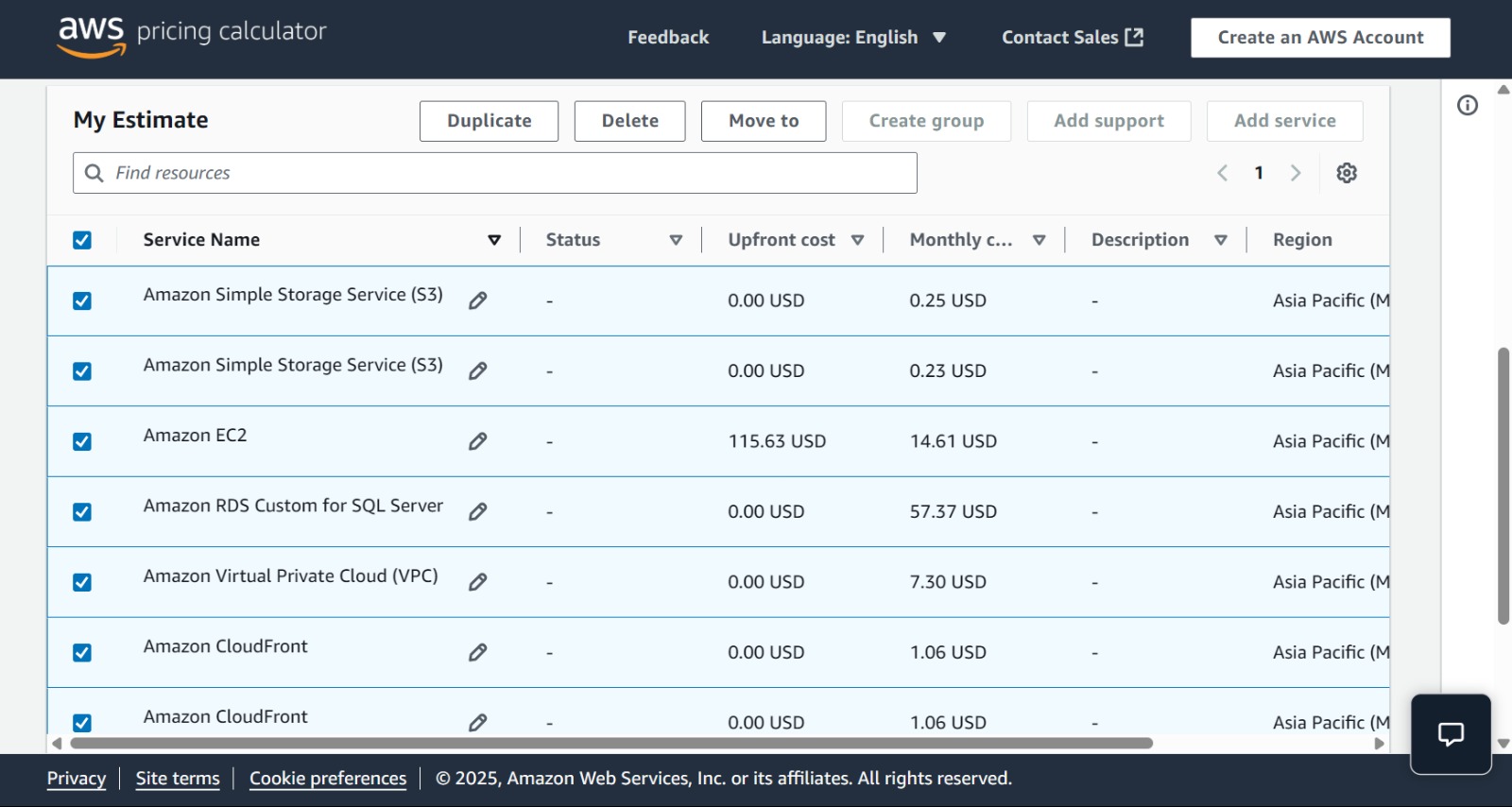The width and height of the screenshot is (1512, 807).
Task: Deselect the Amazon Virtual Private Cloud row
Action: (x=82, y=582)
